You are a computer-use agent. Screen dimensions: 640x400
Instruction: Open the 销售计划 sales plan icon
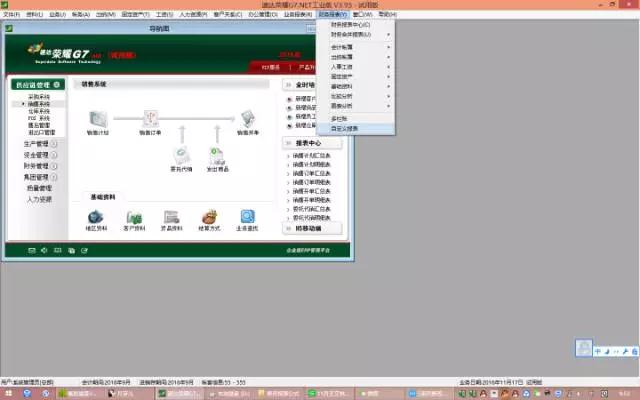point(98,122)
